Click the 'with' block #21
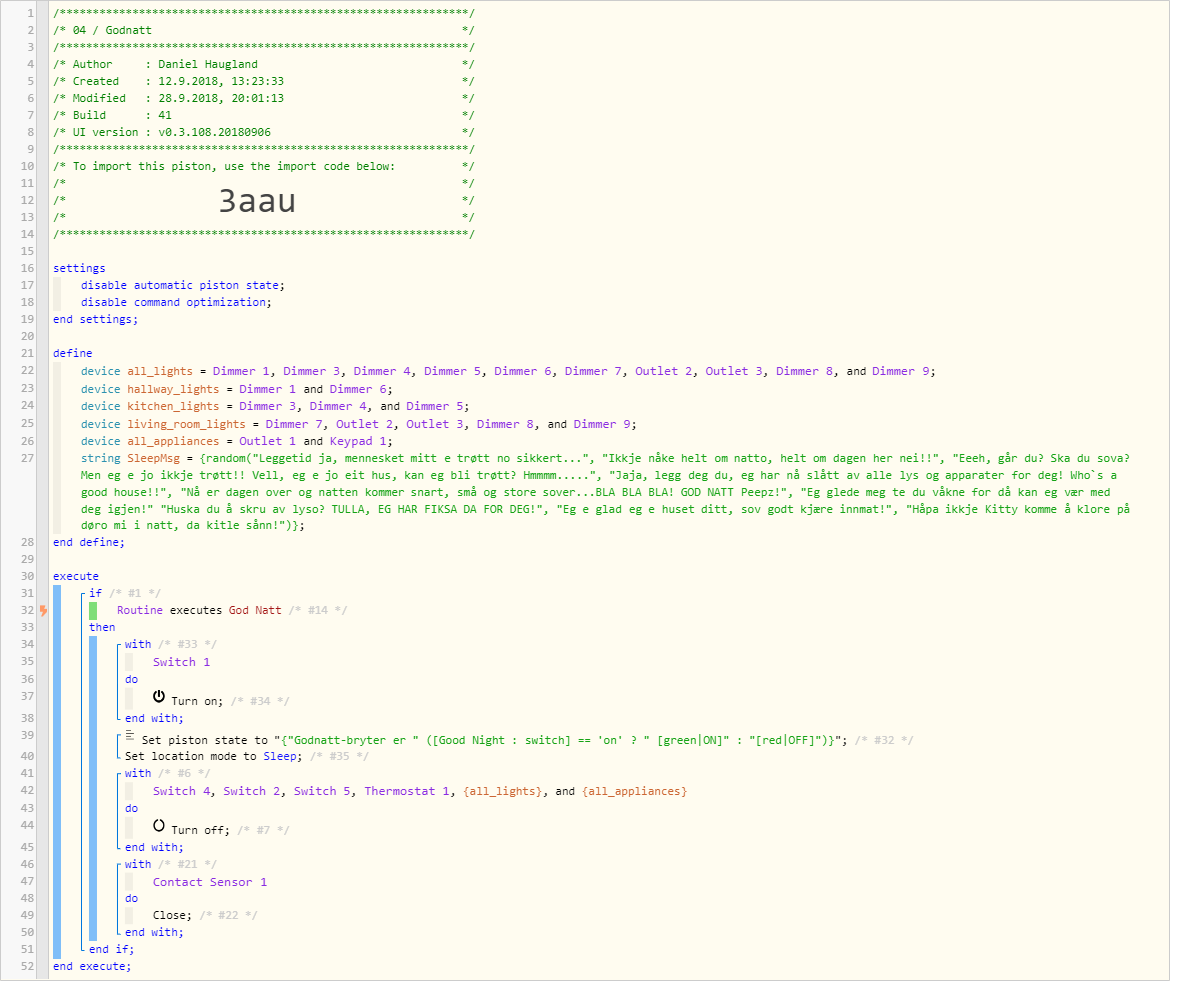 coord(137,866)
